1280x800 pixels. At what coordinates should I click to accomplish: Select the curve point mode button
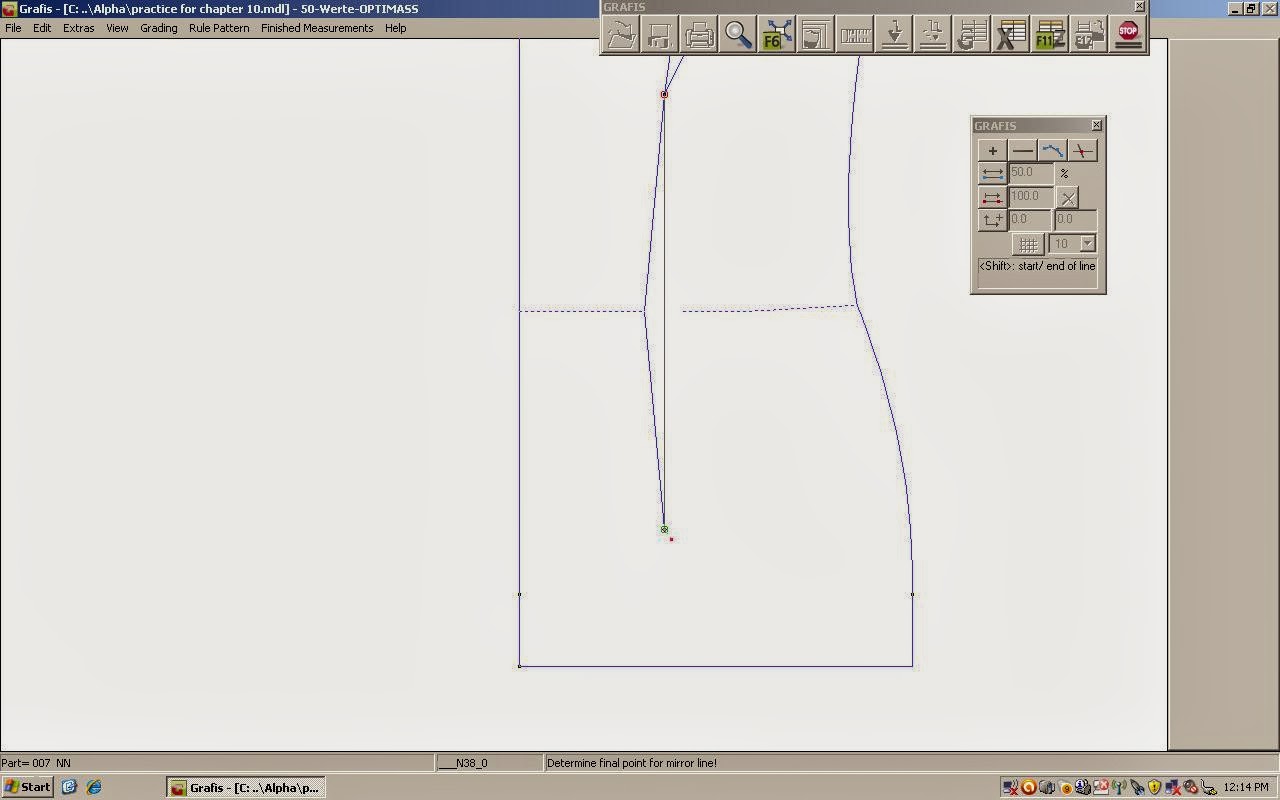pyautogui.click(x=1052, y=151)
